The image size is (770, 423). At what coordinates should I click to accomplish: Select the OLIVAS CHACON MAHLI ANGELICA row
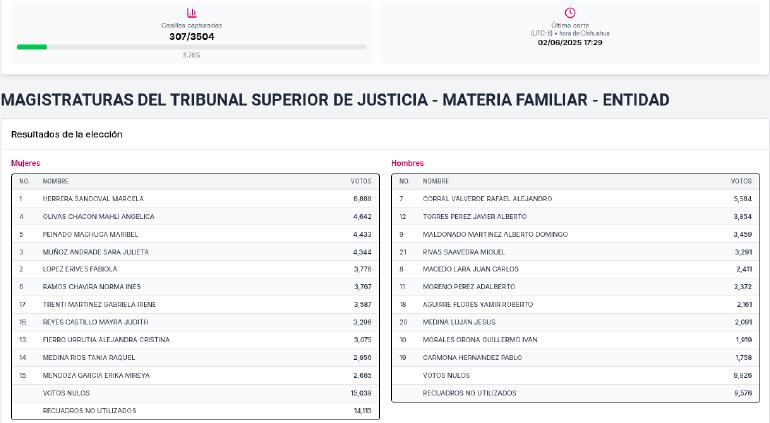click(x=195, y=216)
